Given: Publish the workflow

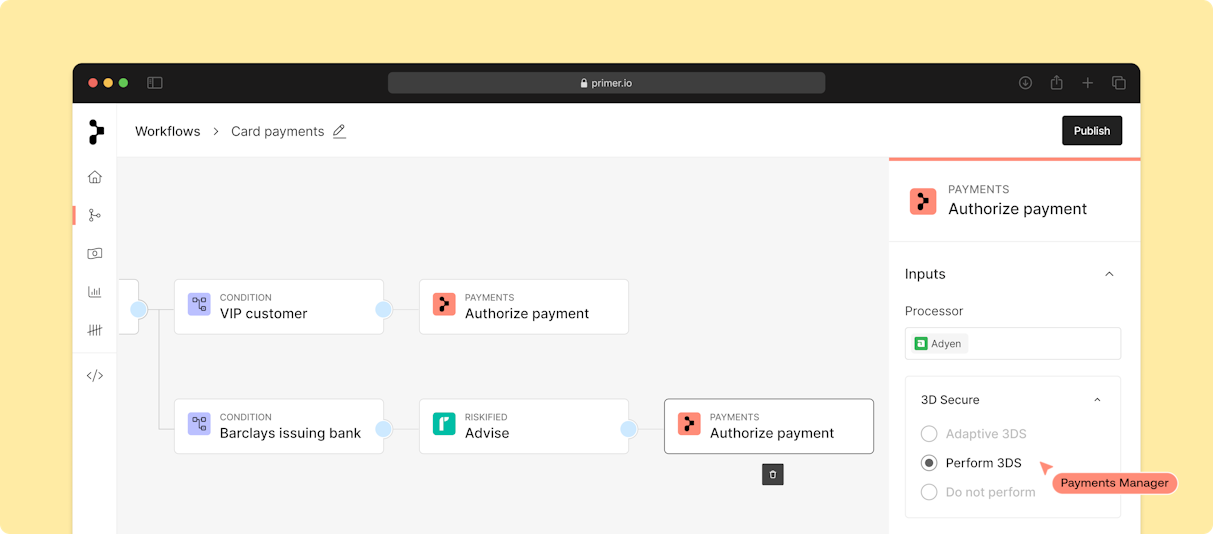Looking at the screenshot, I should 1092,131.
